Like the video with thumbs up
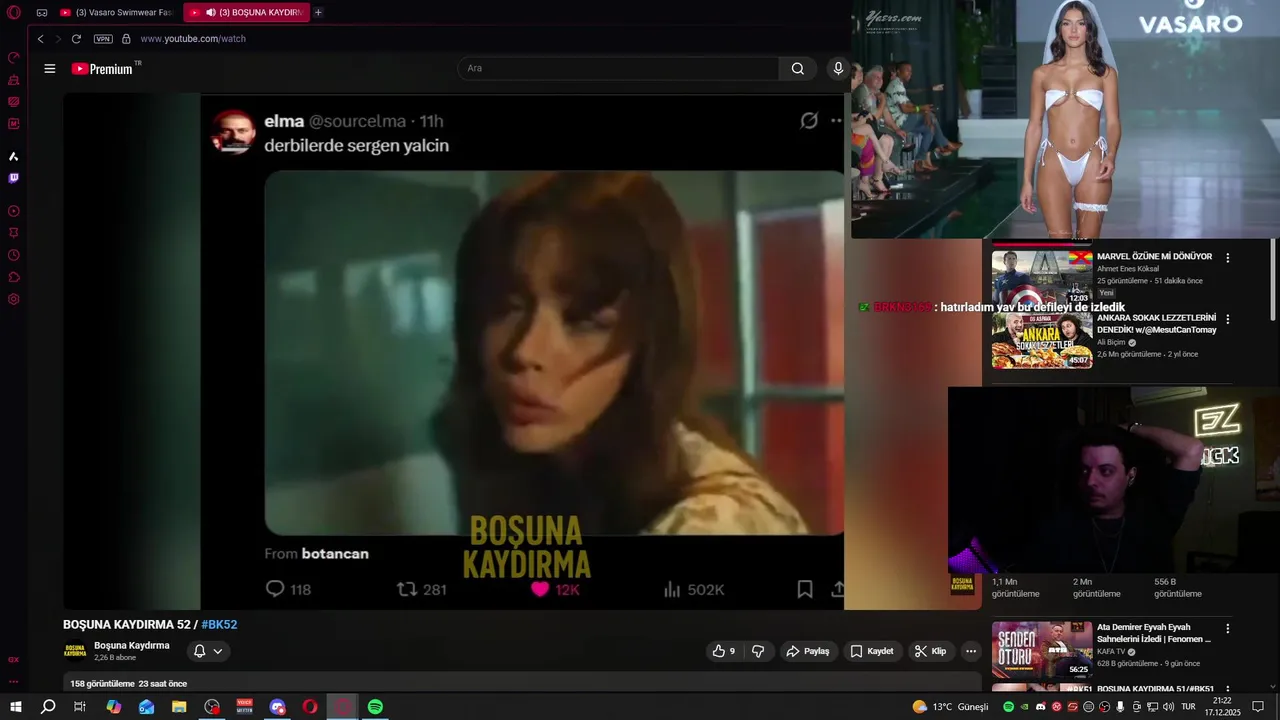1280x720 pixels. click(723, 651)
